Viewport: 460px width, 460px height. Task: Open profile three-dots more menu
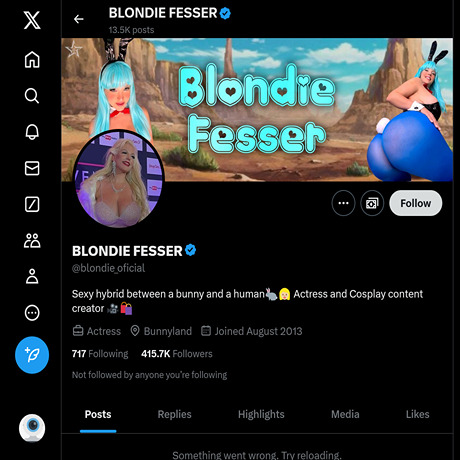click(x=343, y=203)
